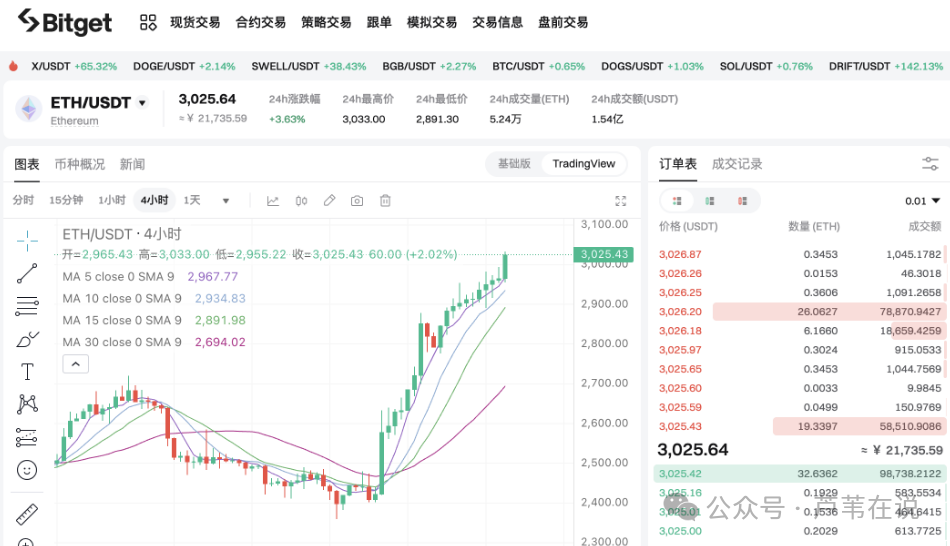This screenshot has height=546, width=950.
Task: Show sell orders only view
Action: [x=742, y=201]
